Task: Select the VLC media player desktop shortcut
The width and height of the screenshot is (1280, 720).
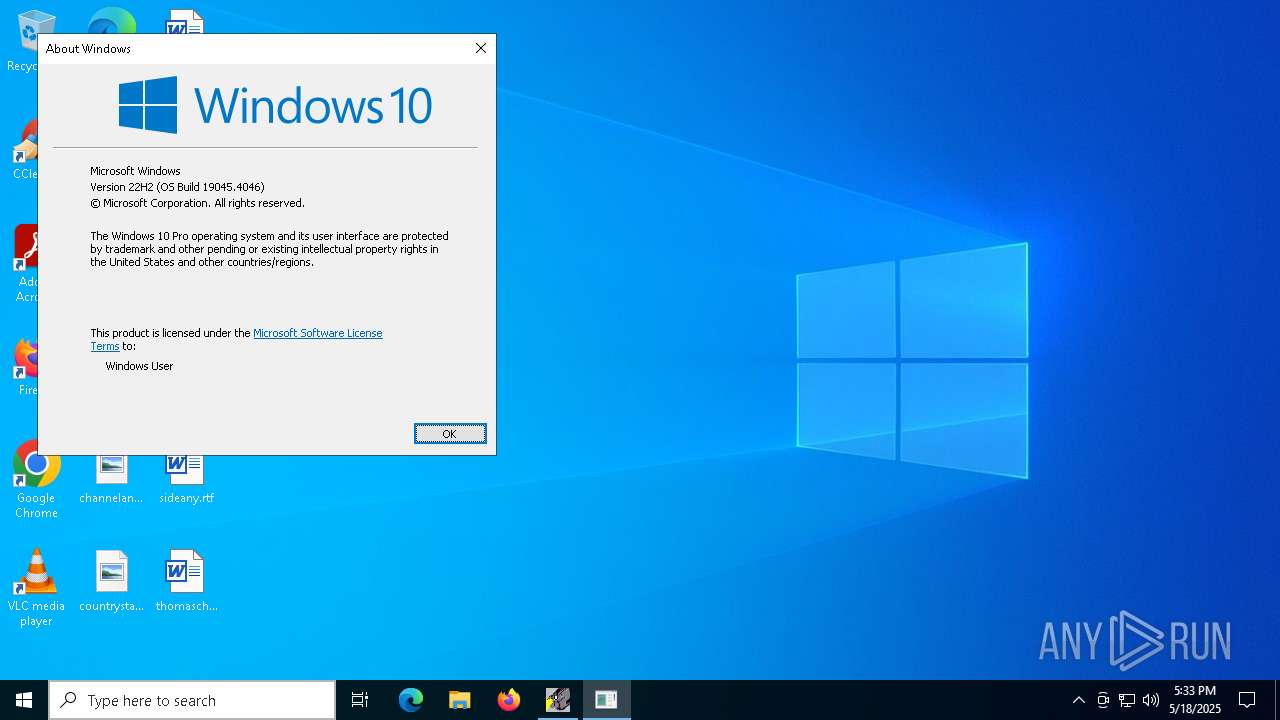Action: 36,588
